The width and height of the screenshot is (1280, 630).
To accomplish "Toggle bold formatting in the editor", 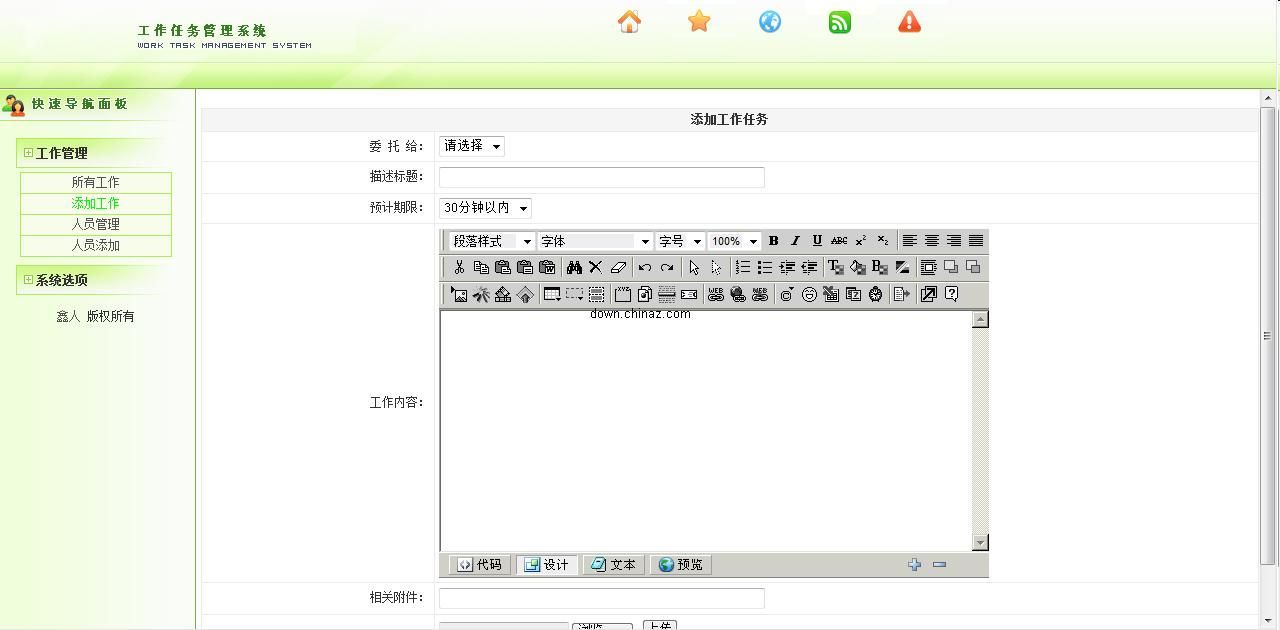I will click(x=773, y=241).
